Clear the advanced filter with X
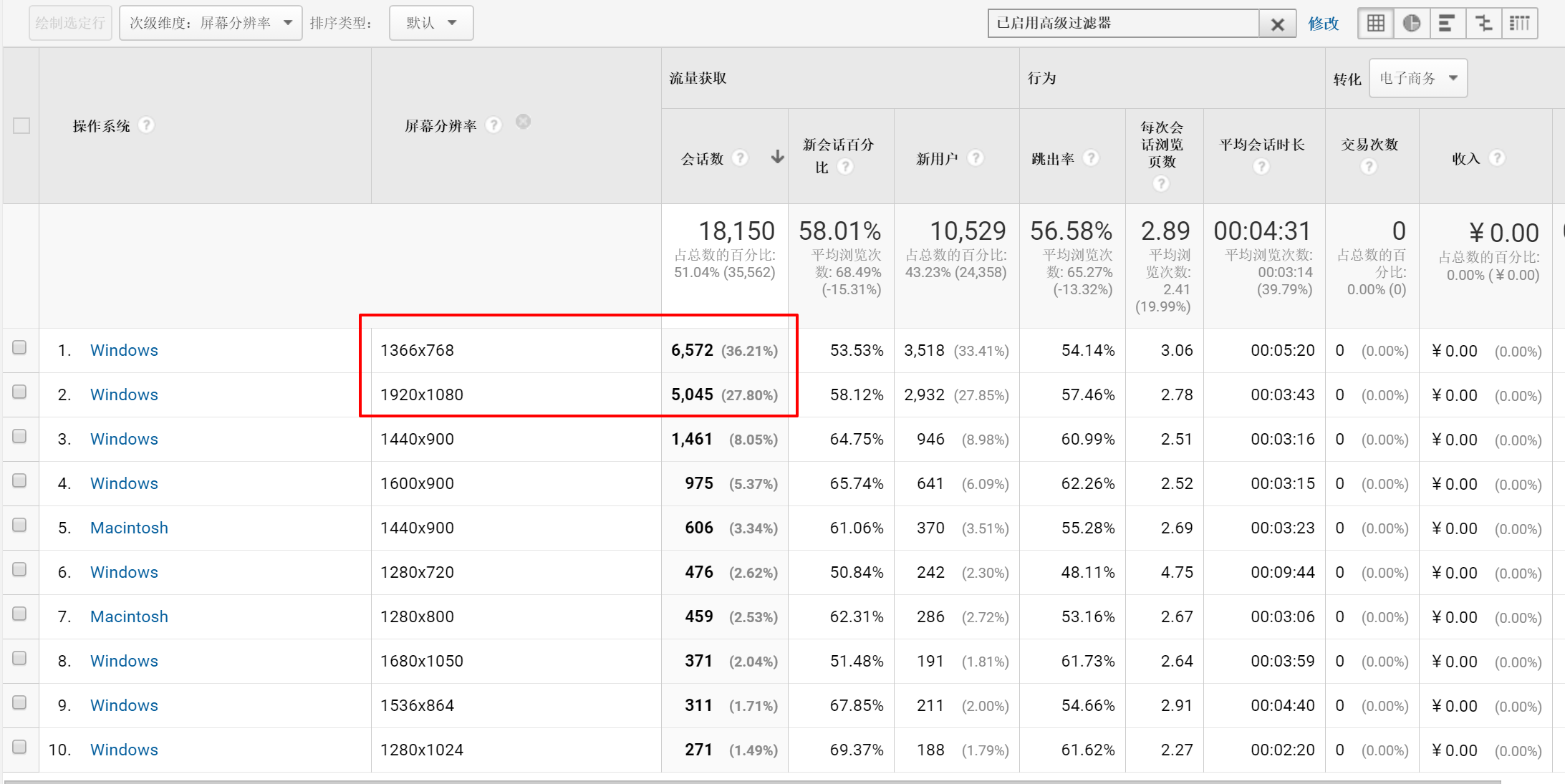 pyautogui.click(x=1277, y=24)
